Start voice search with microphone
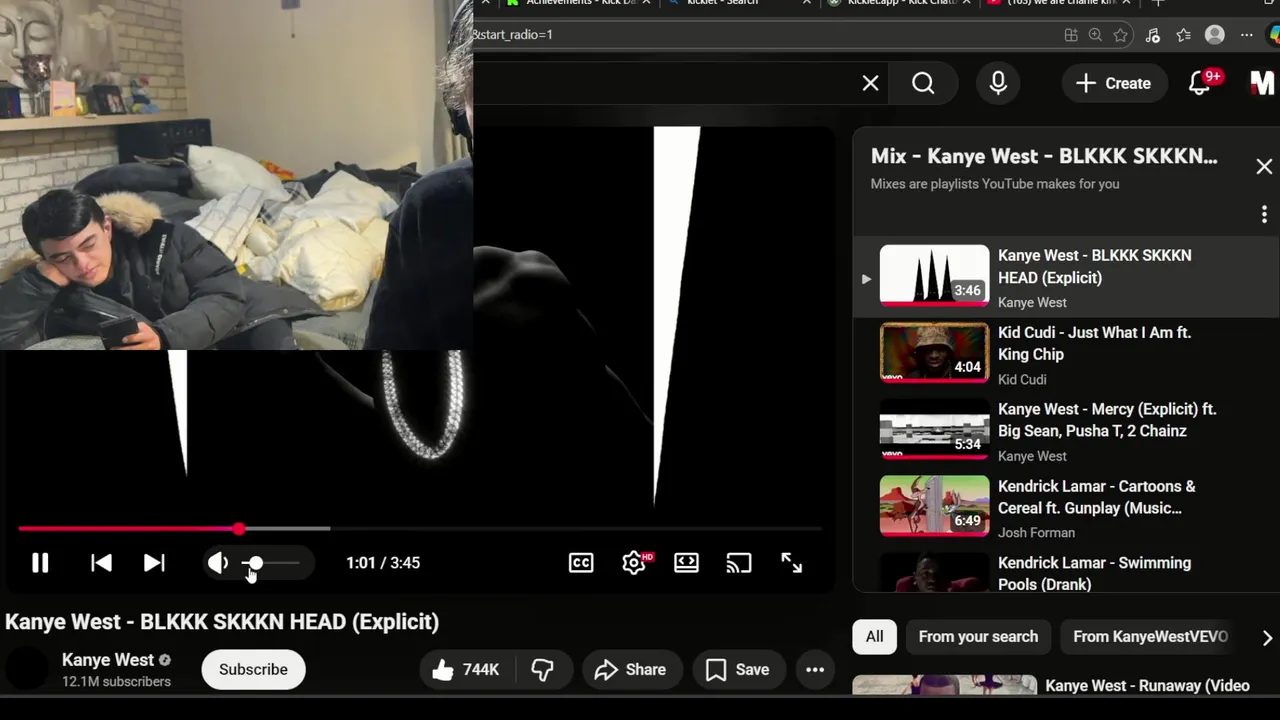This screenshot has width=1280, height=720. point(998,84)
